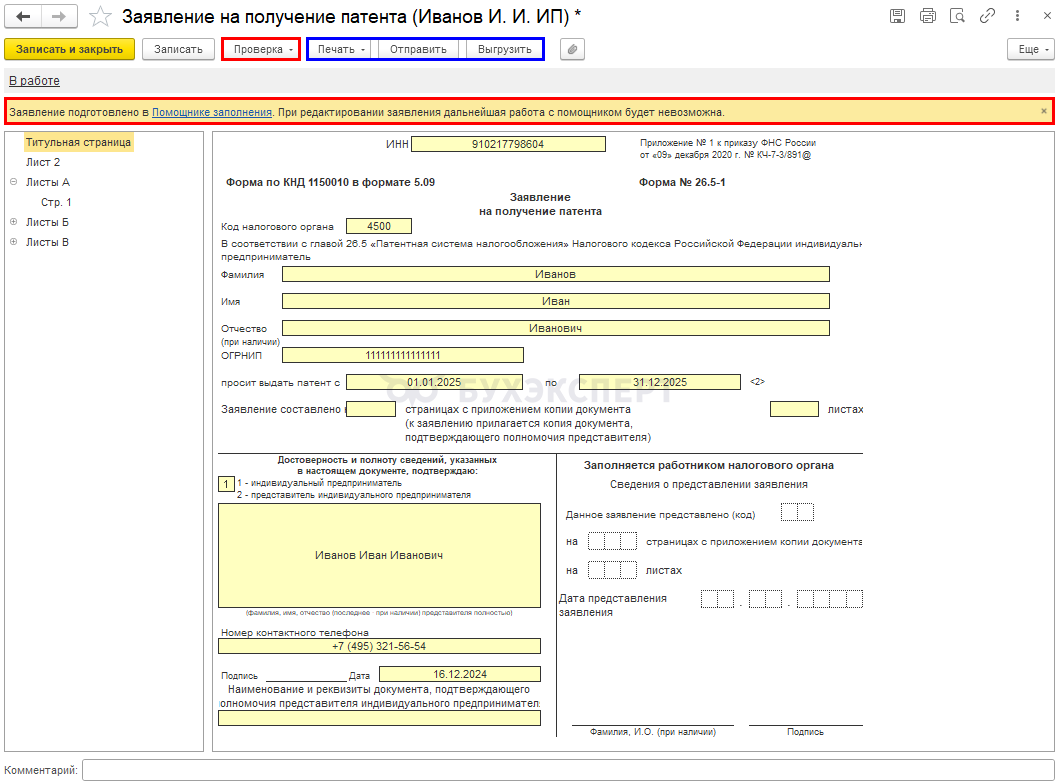Open the 'Помощнике заполнения' link
The width and height of the screenshot is (1056, 782).
point(212,112)
